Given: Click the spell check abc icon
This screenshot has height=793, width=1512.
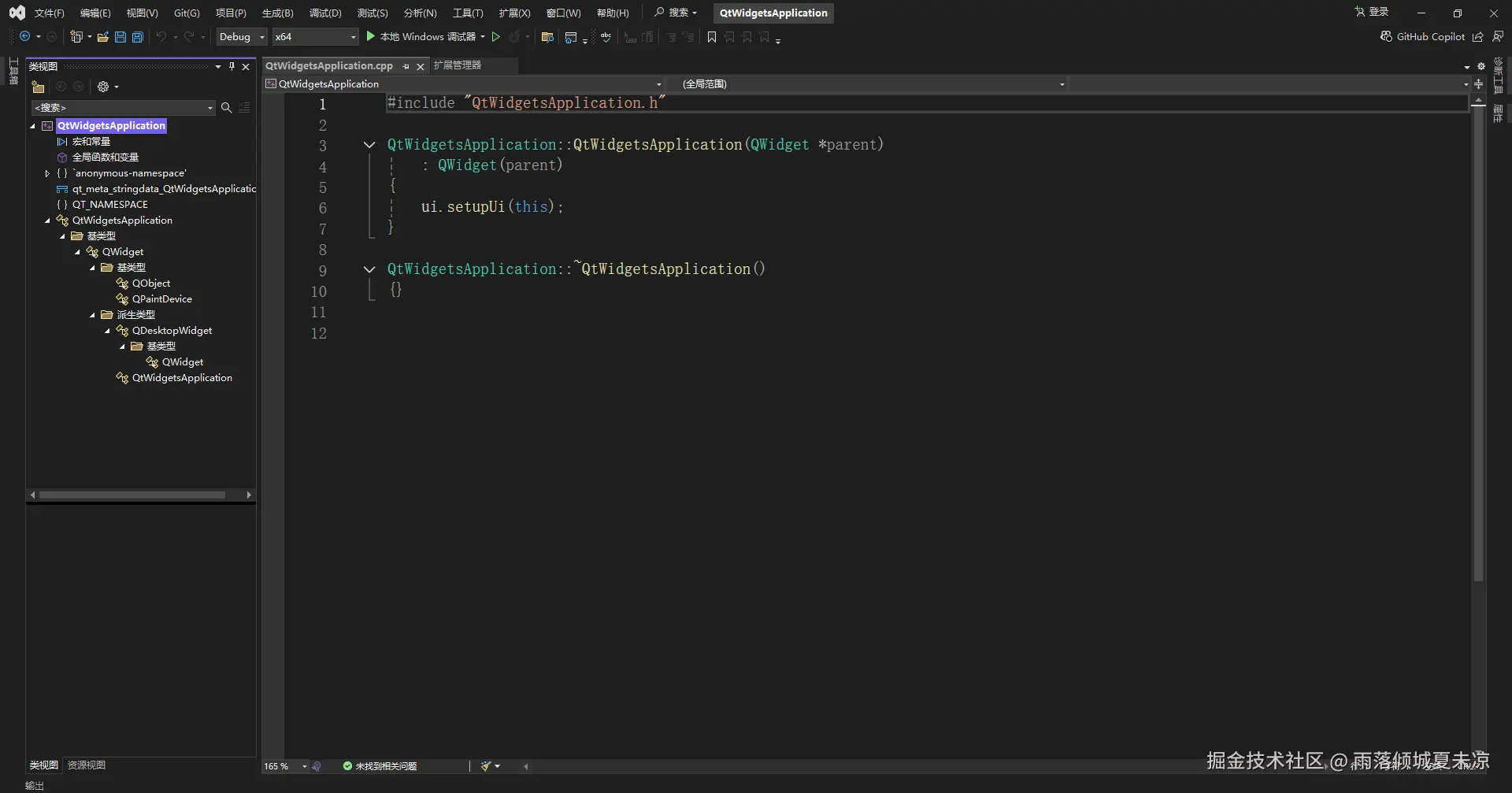Looking at the screenshot, I should (606, 37).
